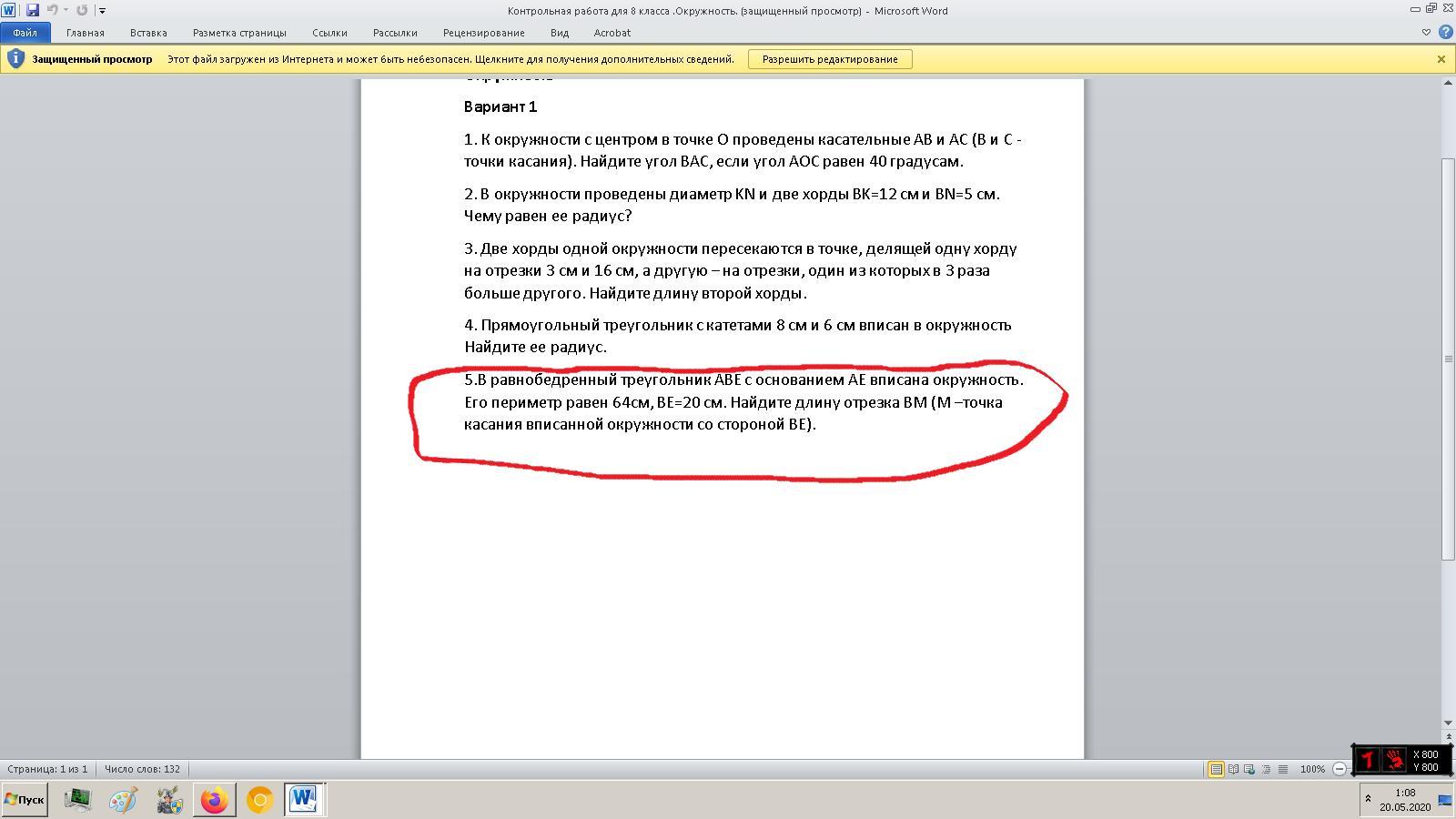Viewport: 1456px width, 819px height.
Task: Switch to the Главная ribbon tab
Action: [86, 33]
